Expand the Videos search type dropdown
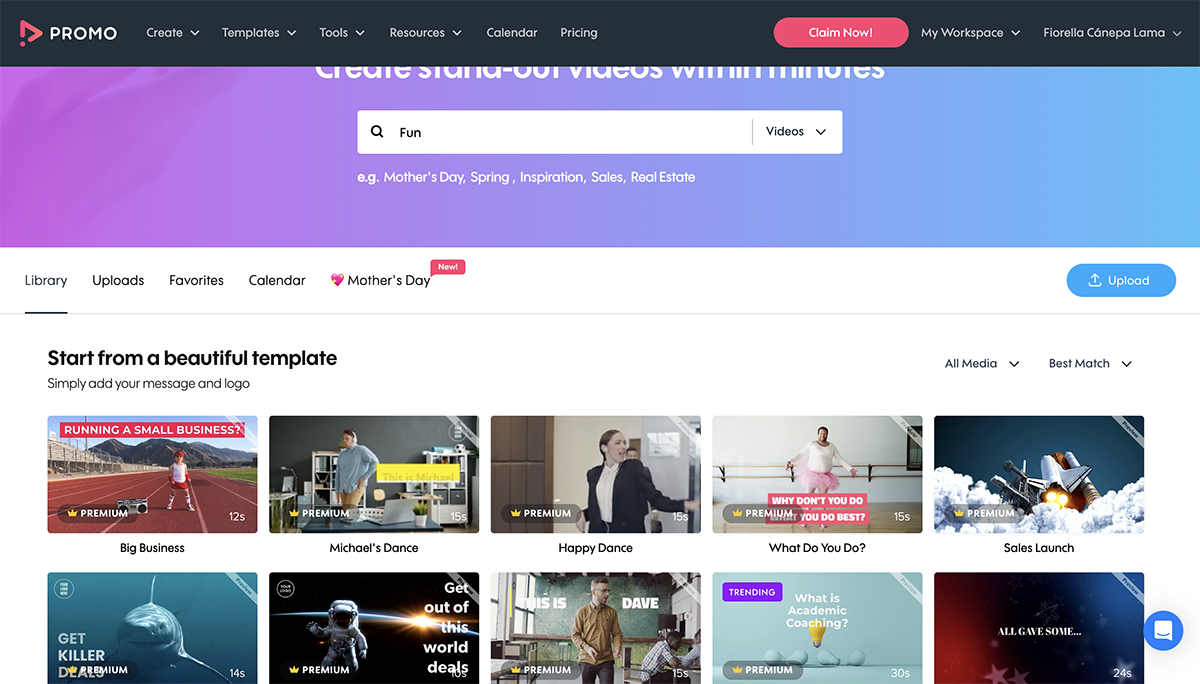 pos(796,132)
